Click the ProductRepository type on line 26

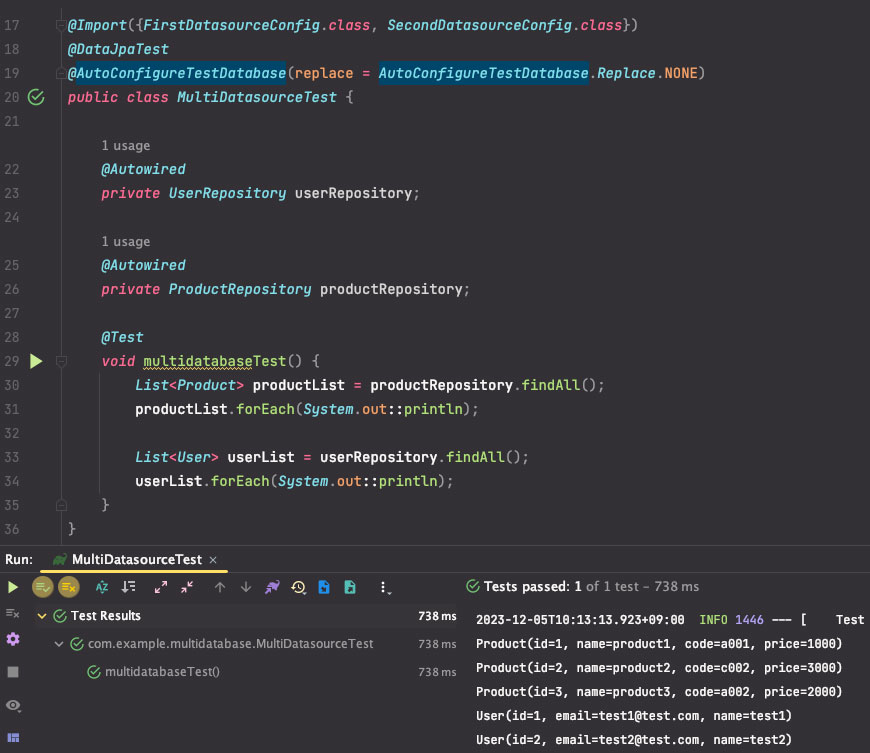(x=240, y=289)
